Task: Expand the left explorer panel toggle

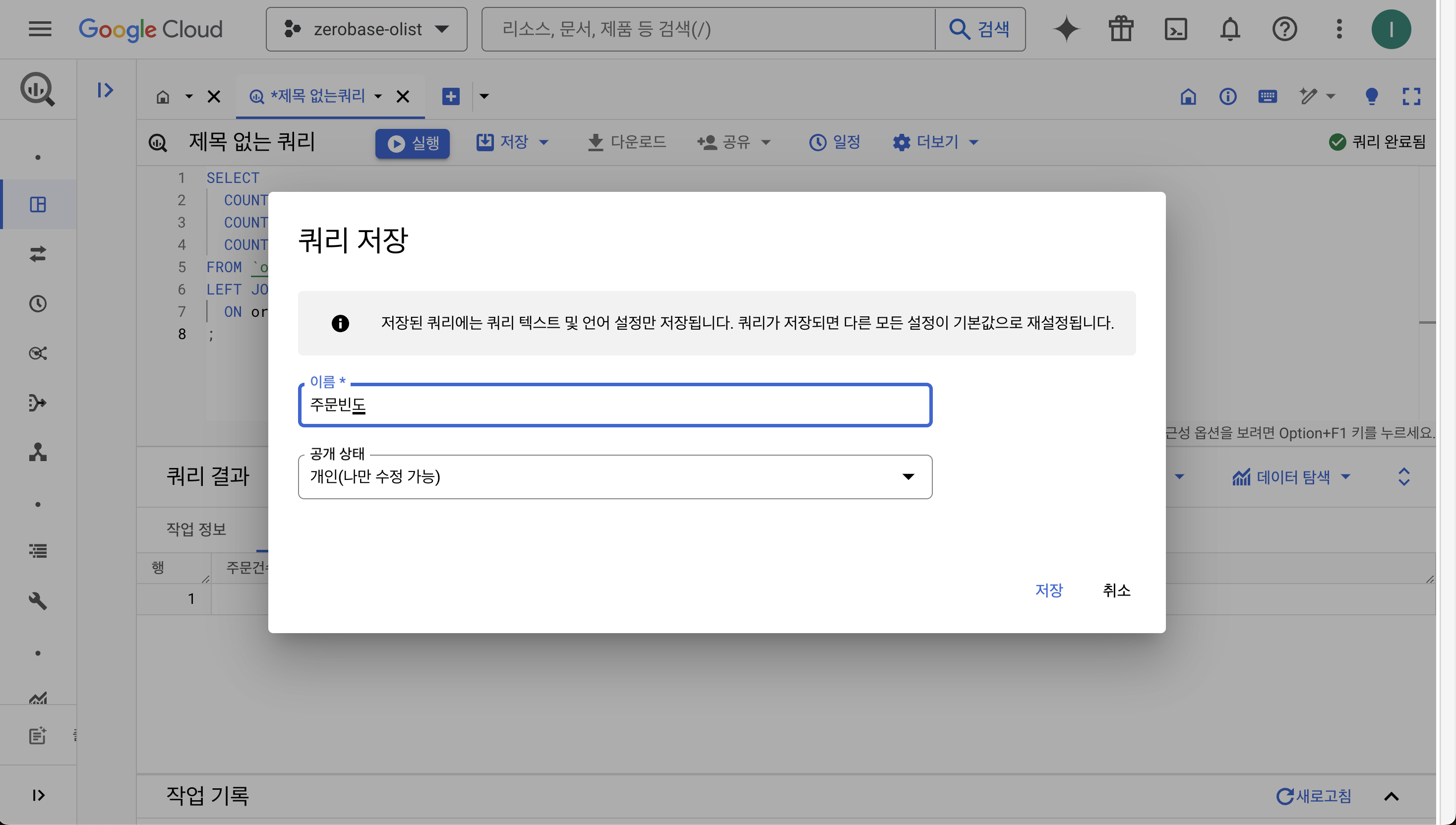Action: click(105, 90)
